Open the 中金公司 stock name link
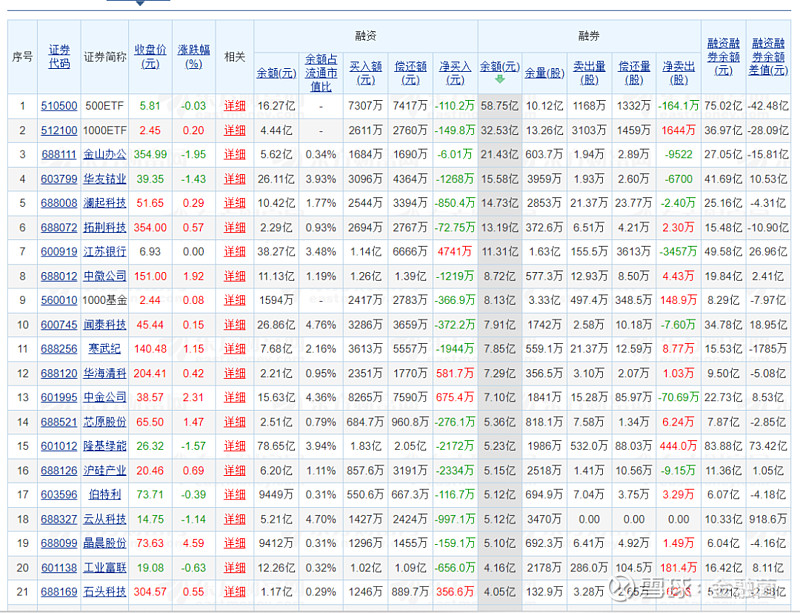 (x=105, y=398)
